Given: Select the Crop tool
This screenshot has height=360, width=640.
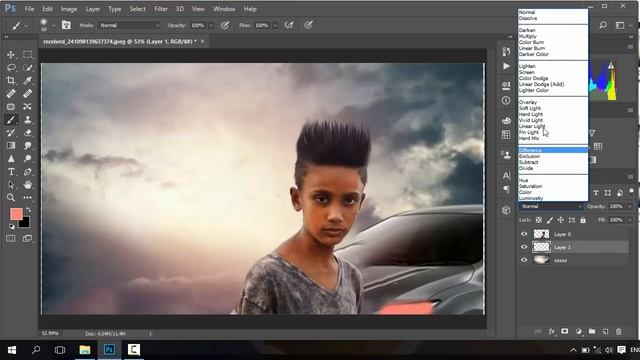Looking at the screenshot, I should pos(11,80).
